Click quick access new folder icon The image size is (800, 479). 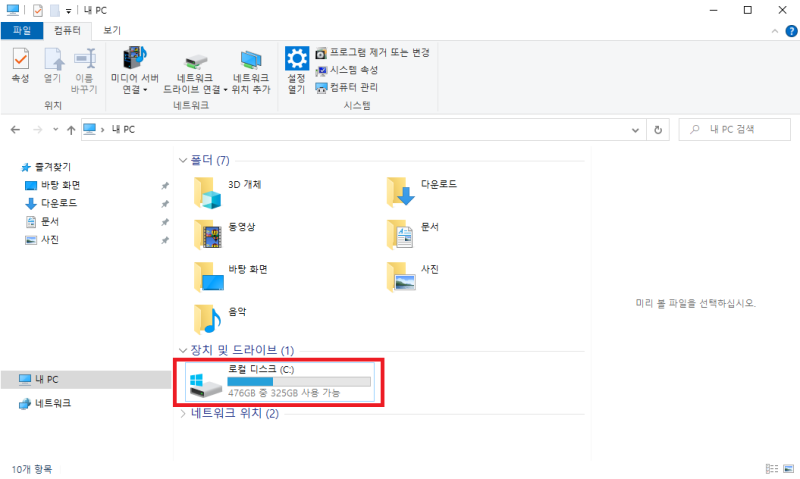point(55,10)
